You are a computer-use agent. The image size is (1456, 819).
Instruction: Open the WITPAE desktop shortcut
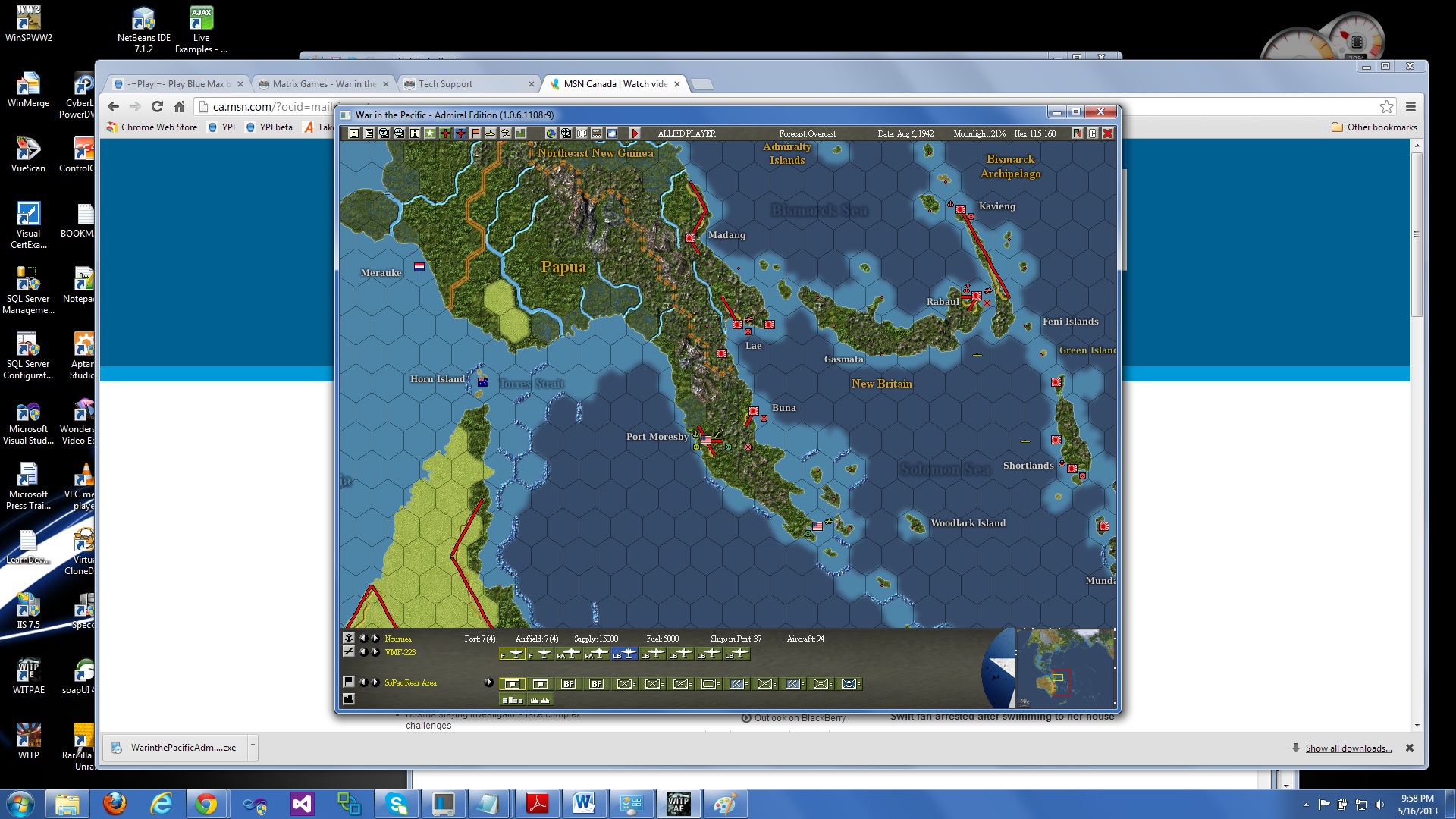29,676
